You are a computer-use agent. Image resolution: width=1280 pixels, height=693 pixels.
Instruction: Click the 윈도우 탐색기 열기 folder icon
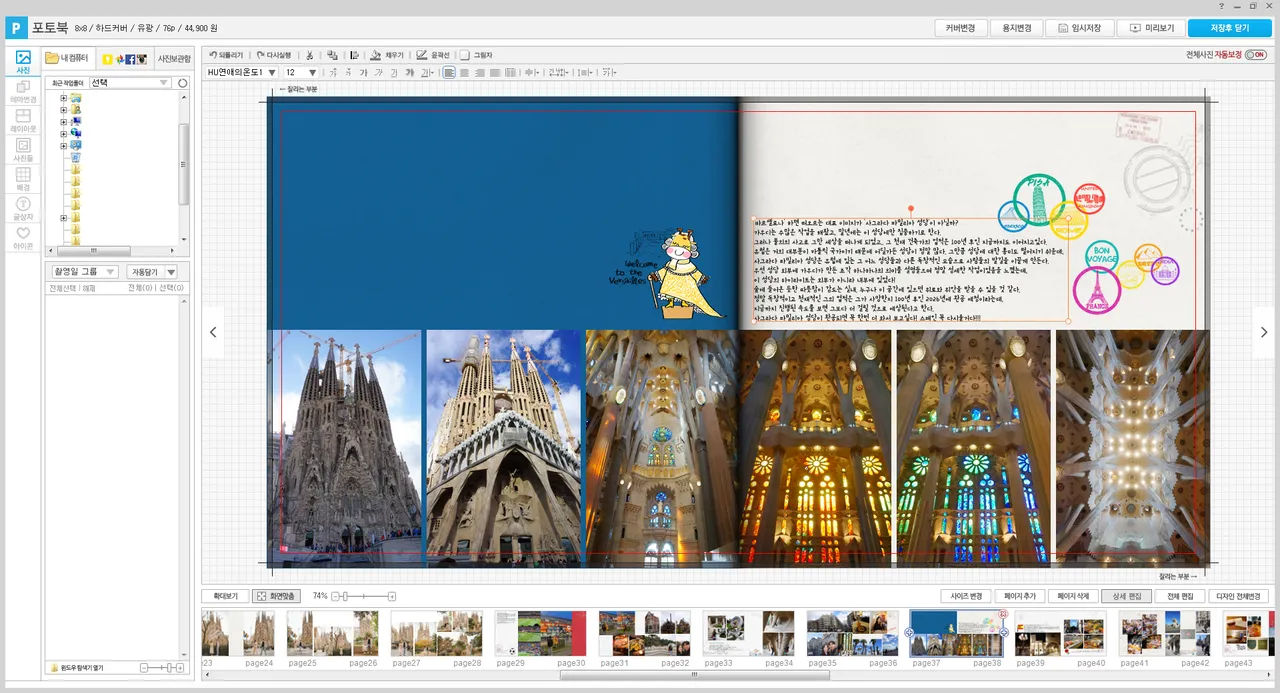click(x=54, y=667)
